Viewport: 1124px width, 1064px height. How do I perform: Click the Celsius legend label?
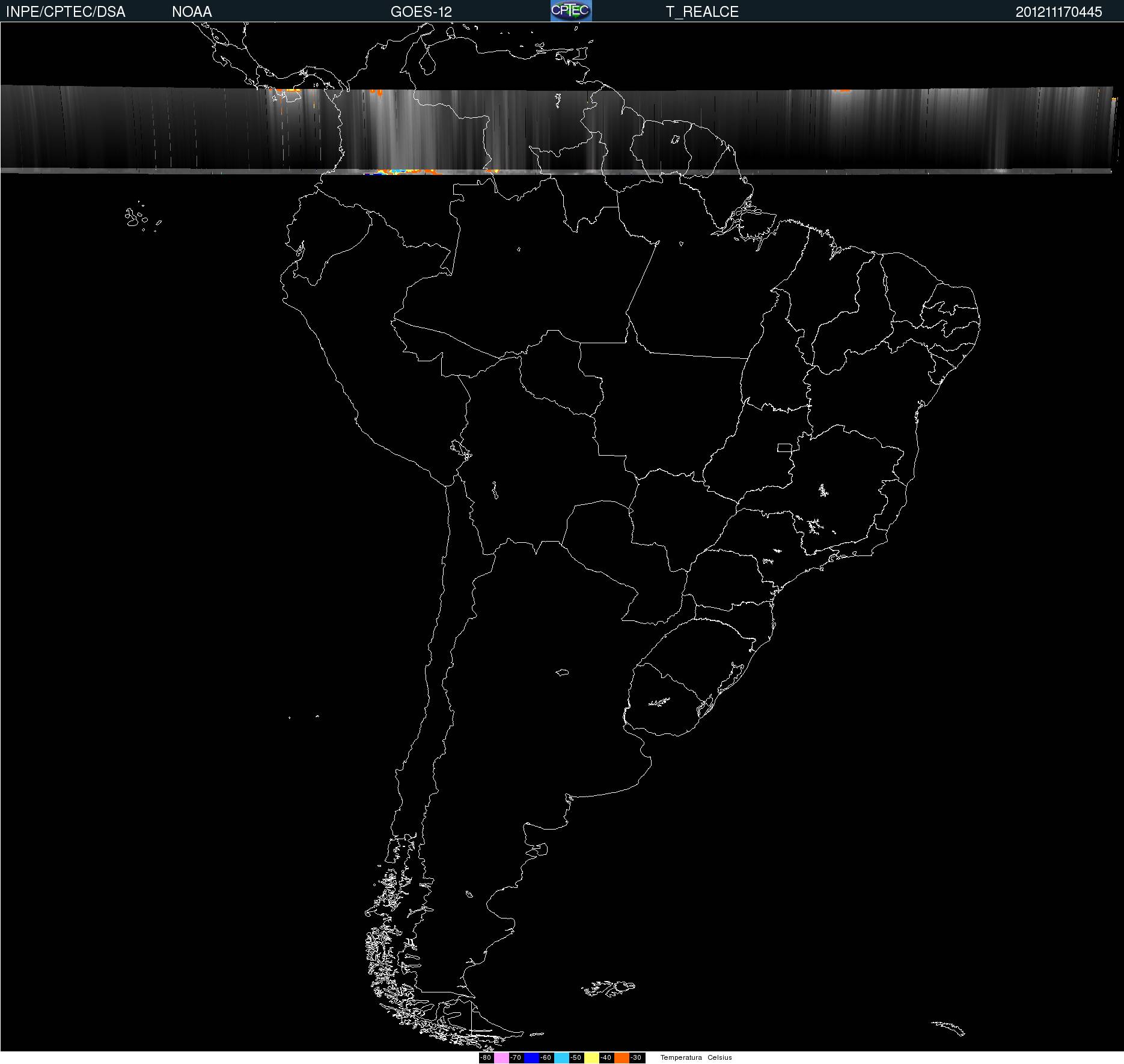click(x=719, y=1057)
